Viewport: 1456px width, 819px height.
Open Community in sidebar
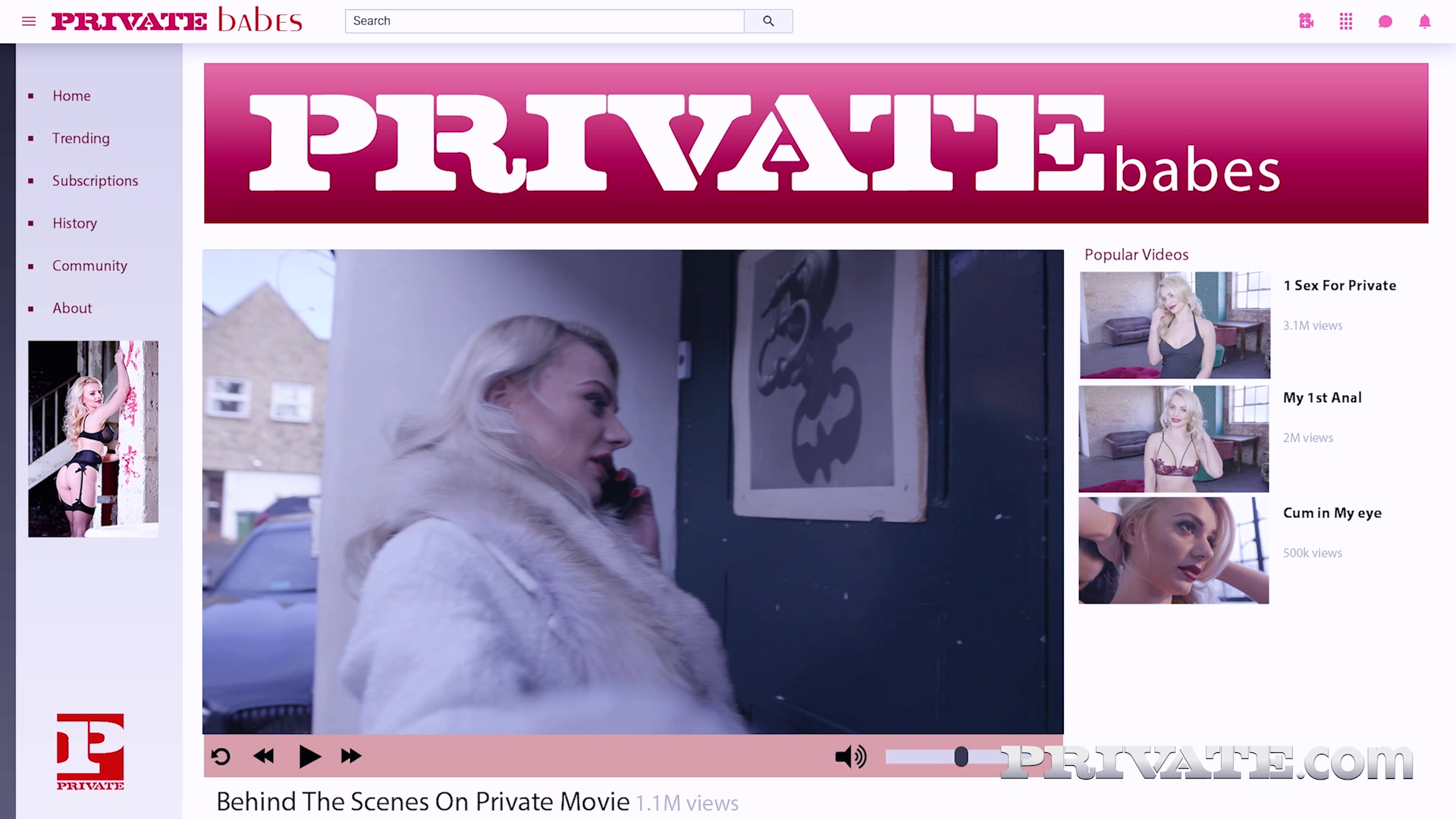point(89,265)
